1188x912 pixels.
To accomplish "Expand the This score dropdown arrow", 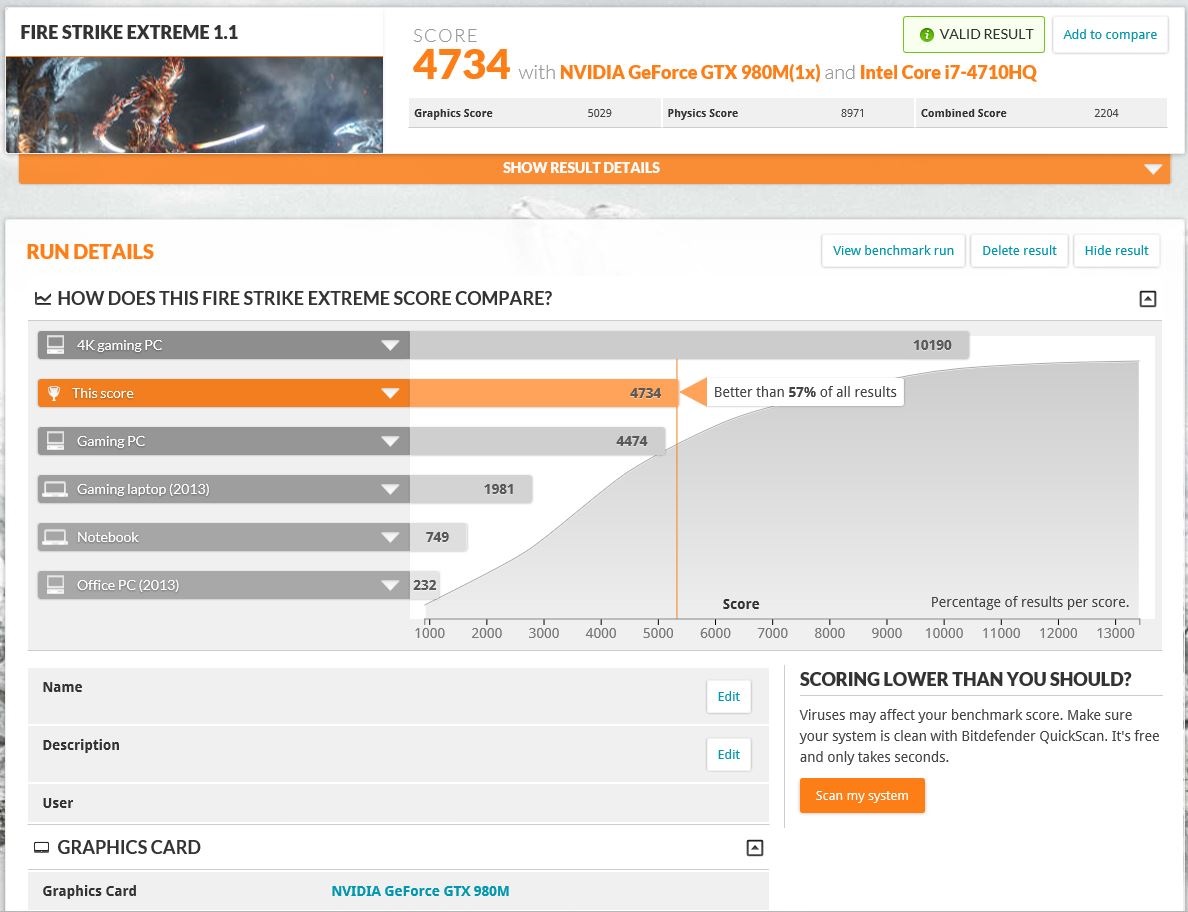I will click(x=390, y=393).
